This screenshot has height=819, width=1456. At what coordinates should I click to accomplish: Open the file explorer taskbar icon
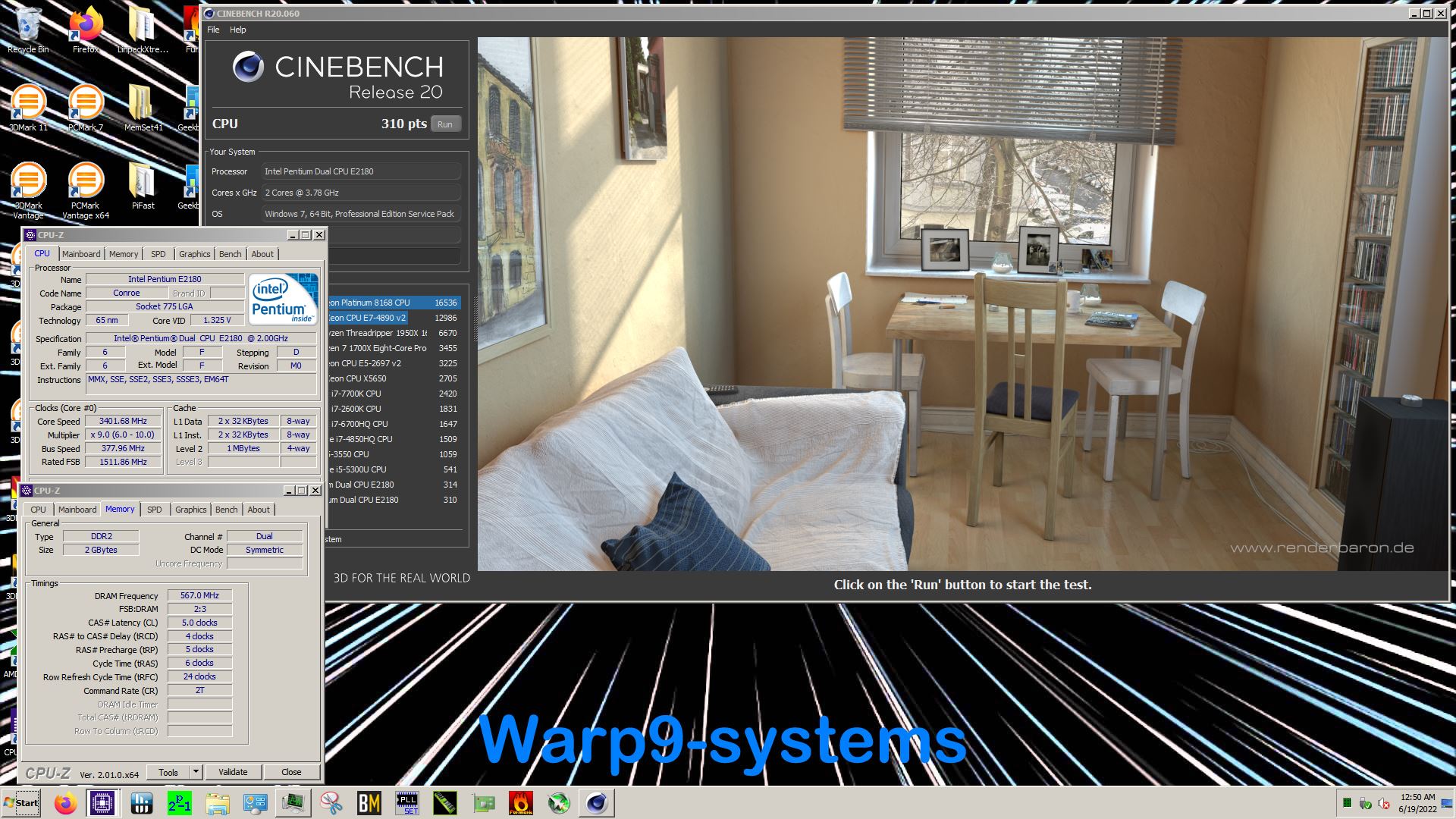pyautogui.click(x=218, y=803)
